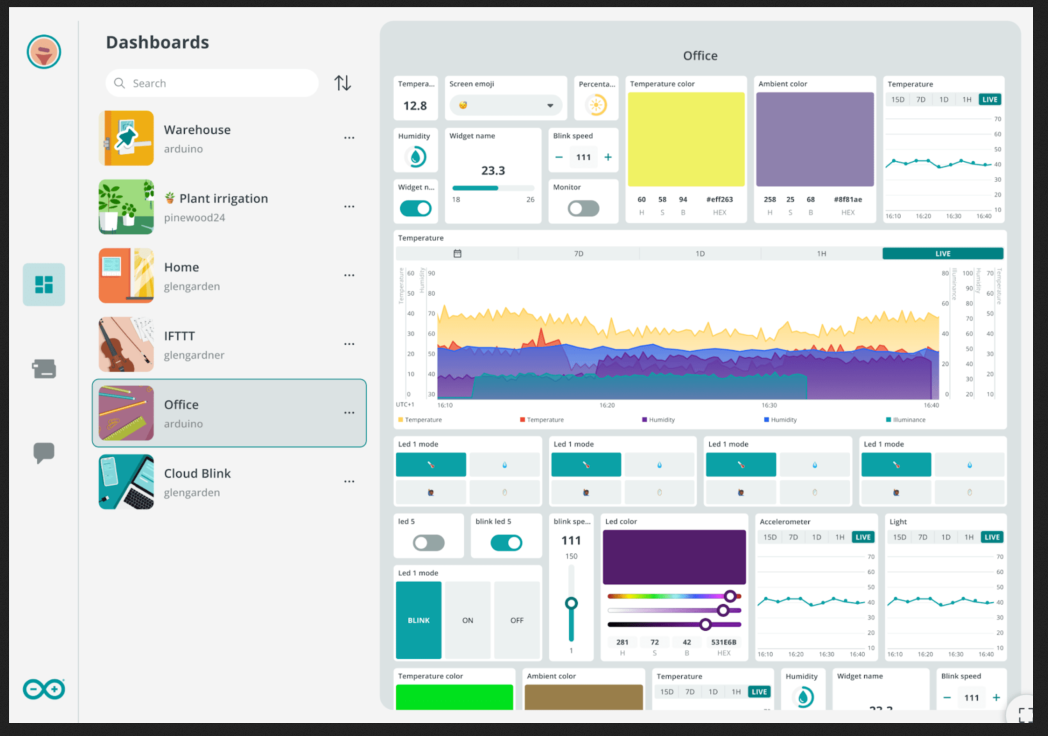The image size is (1048, 736).
Task: Decrease top Blink speed with minus
Action: click(559, 157)
